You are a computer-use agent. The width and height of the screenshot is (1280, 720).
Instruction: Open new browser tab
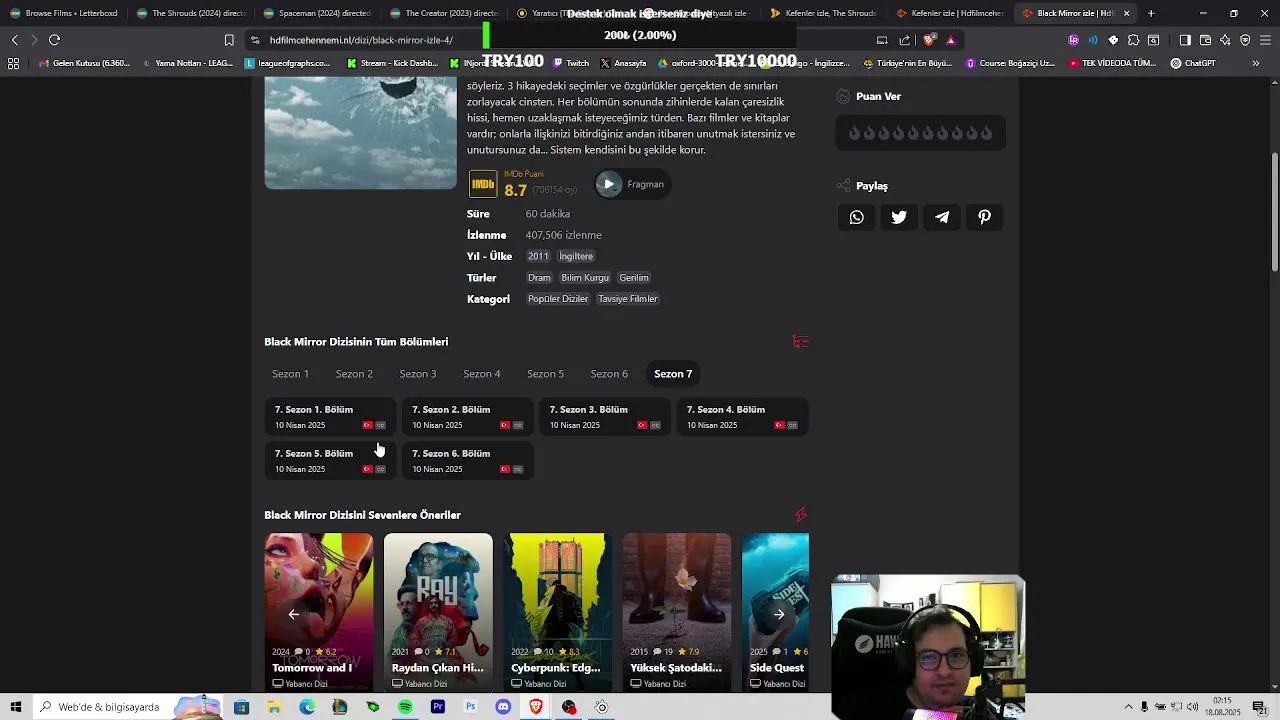[1151, 13]
